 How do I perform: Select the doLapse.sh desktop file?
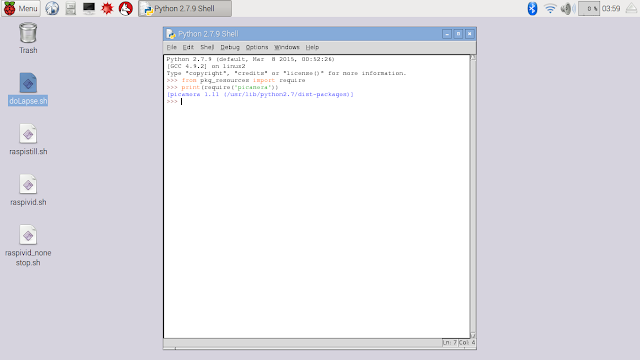tap(28, 89)
